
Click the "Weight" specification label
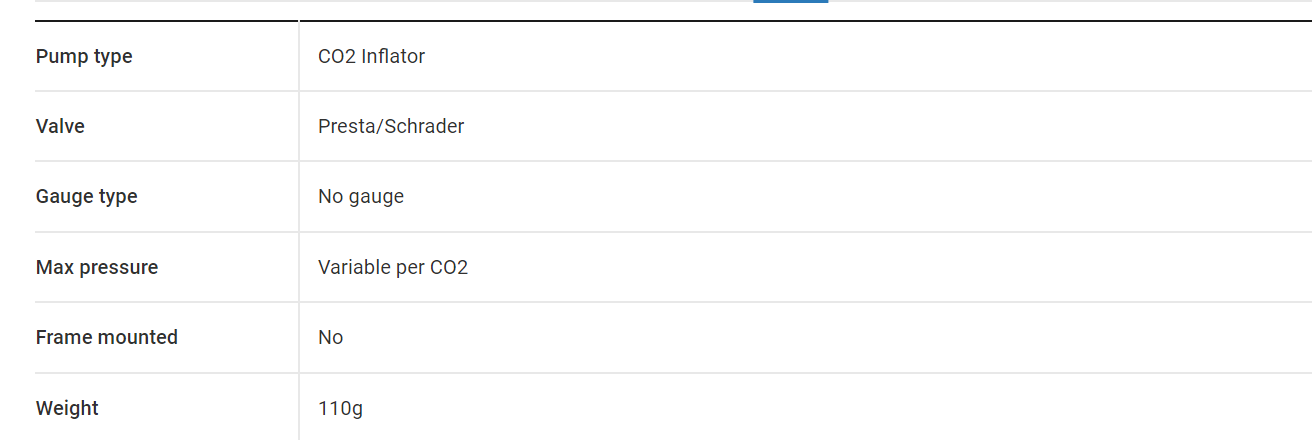pos(67,408)
